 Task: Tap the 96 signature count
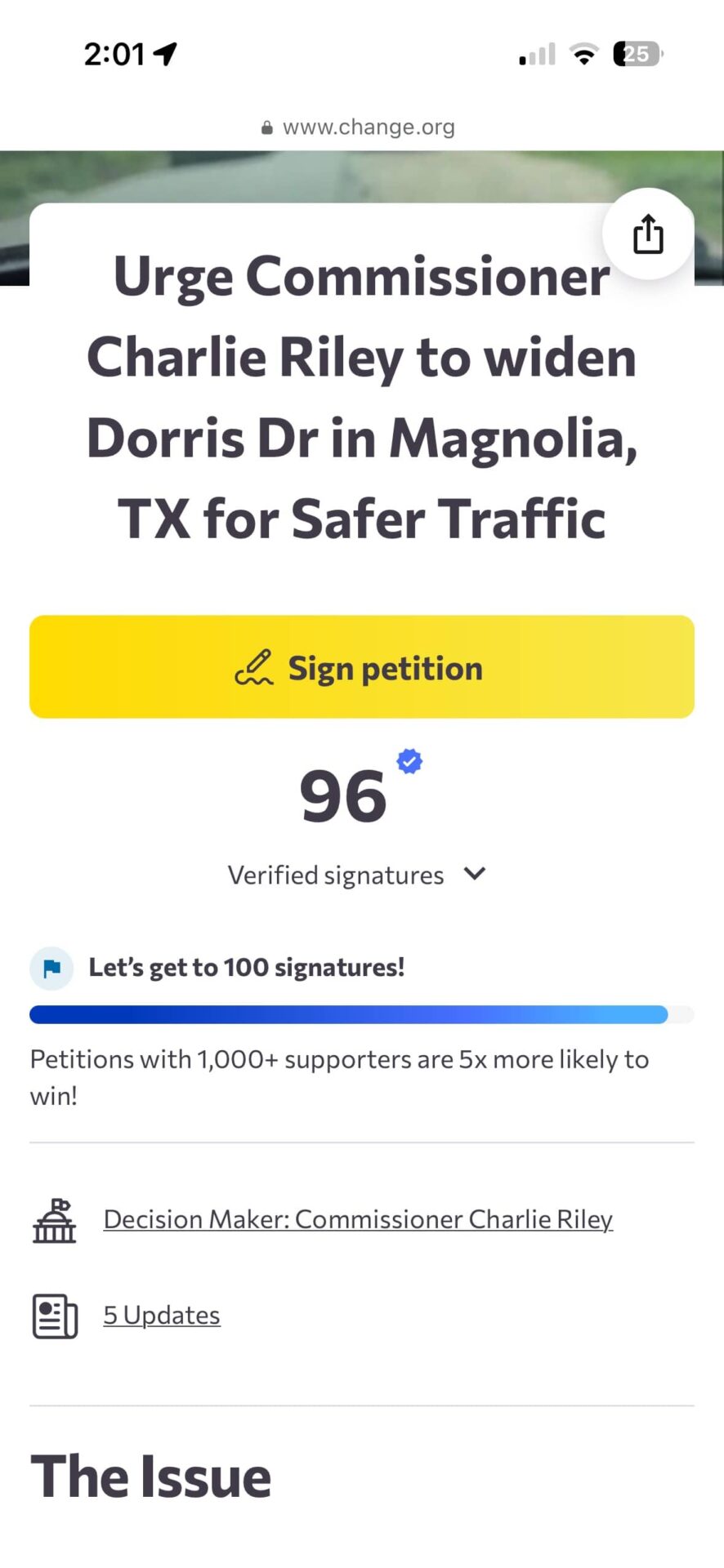(x=342, y=796)
